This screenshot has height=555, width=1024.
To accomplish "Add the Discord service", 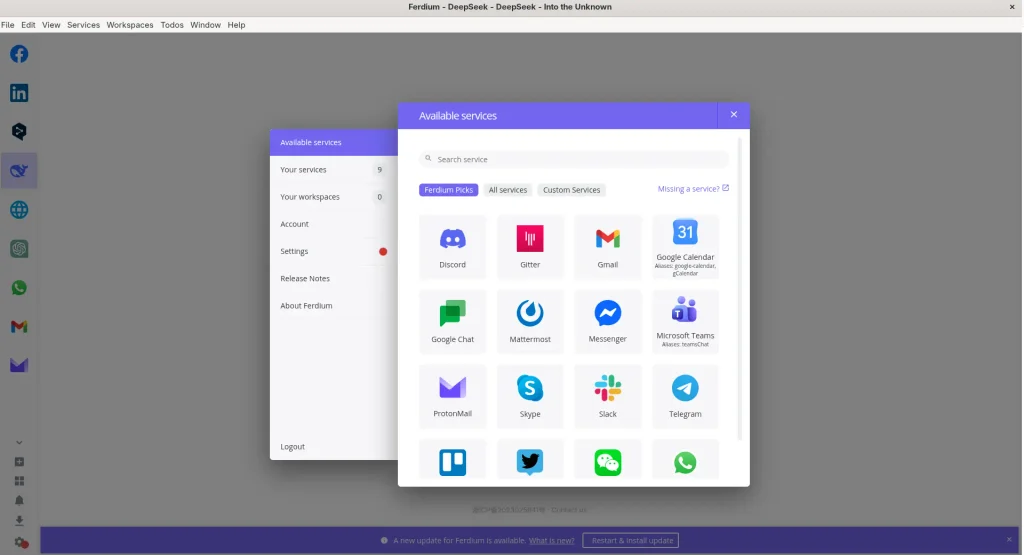I will click(453, 247).
